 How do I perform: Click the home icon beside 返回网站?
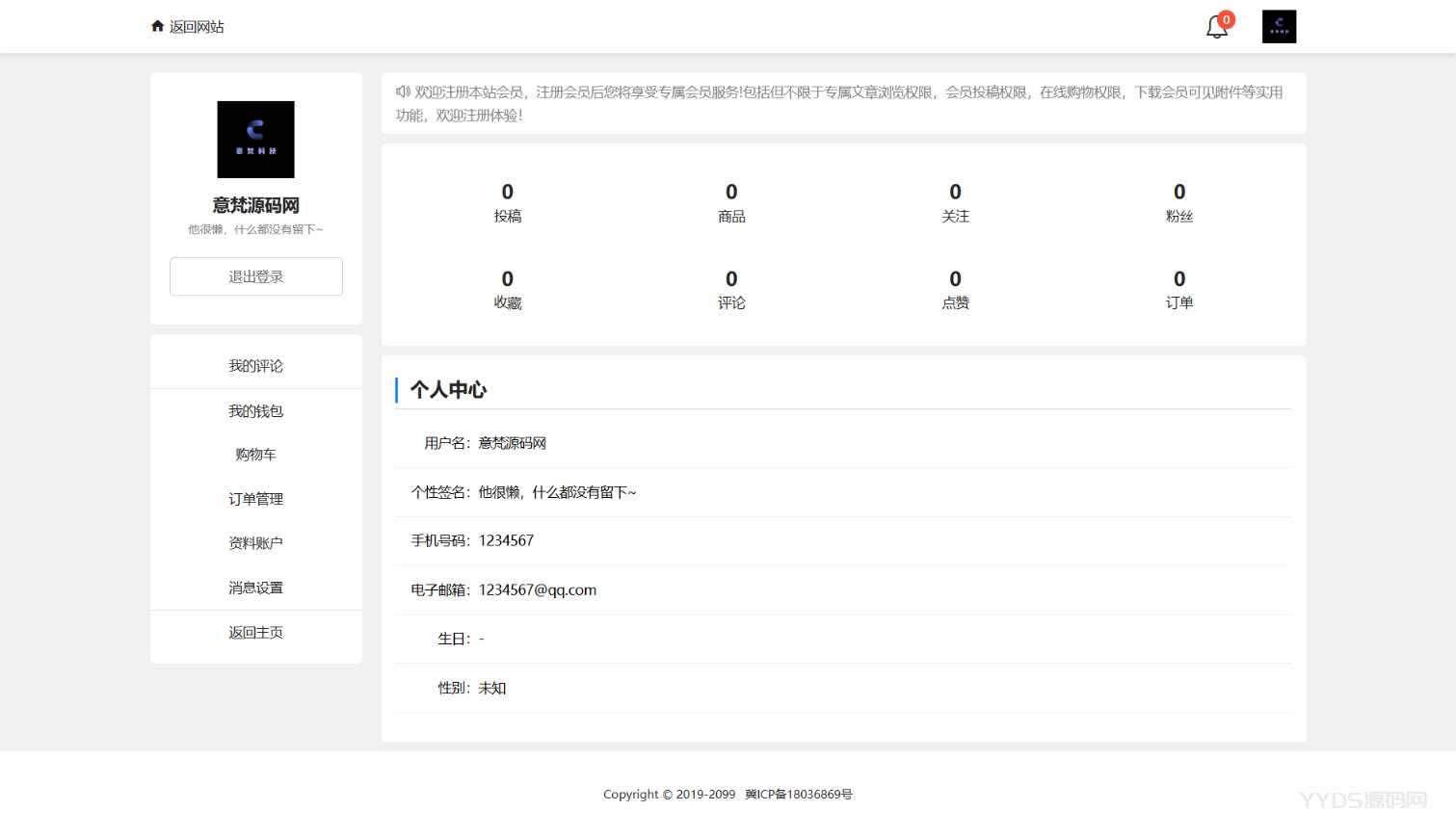coord(157,26)
